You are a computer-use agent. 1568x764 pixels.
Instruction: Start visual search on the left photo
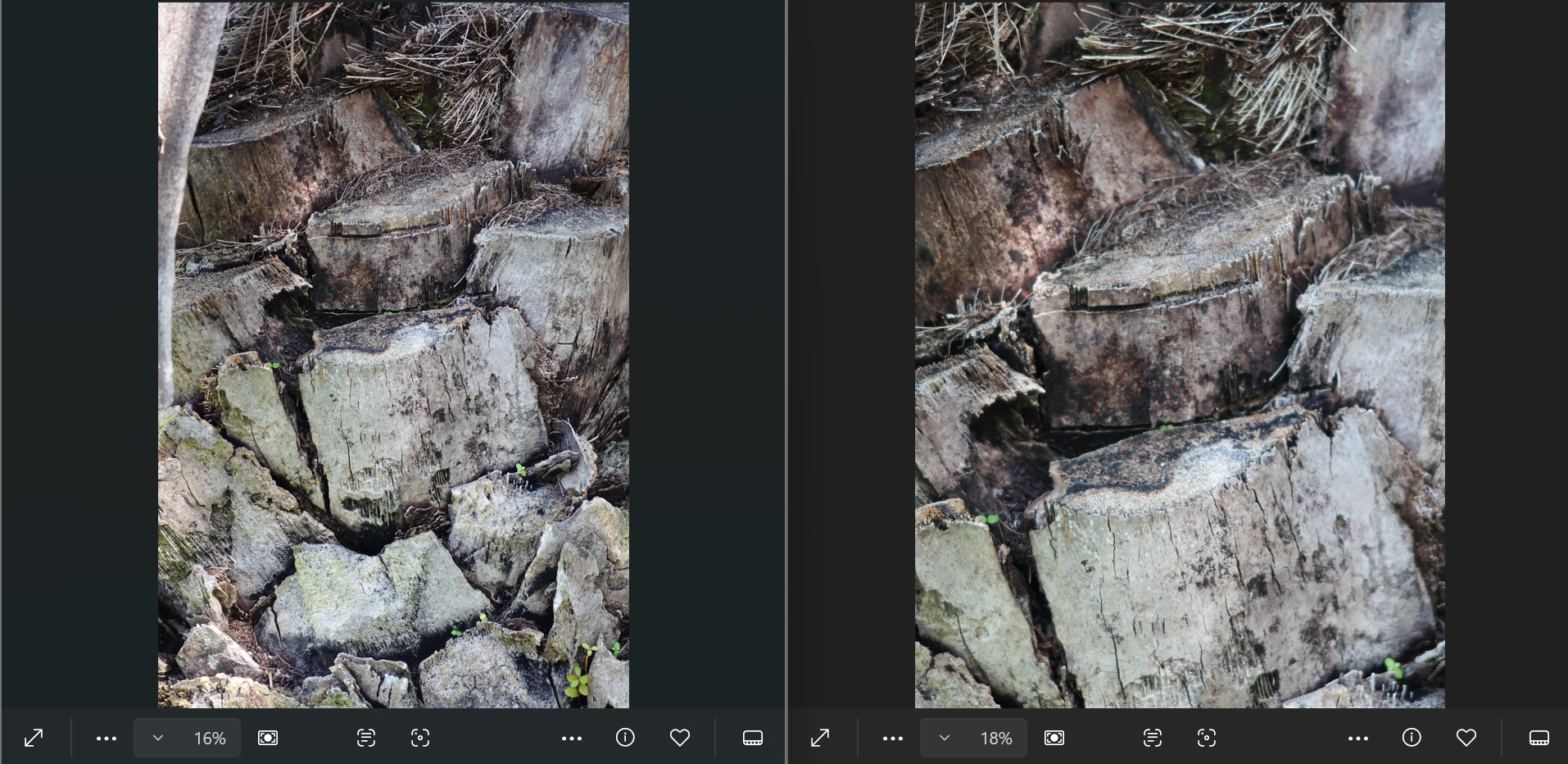pos(420,738)
